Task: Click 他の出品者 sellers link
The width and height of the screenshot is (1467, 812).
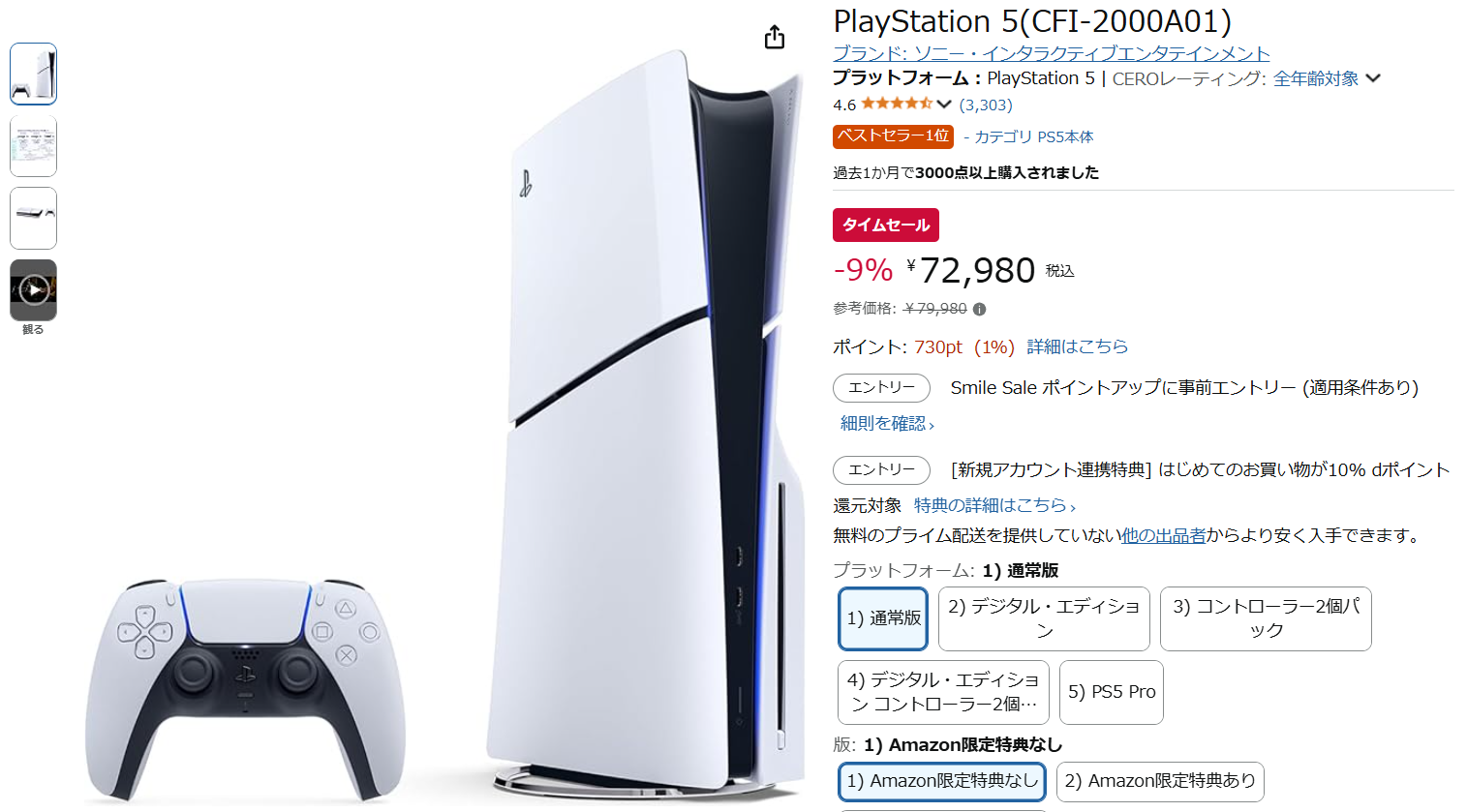Action: pos(1163,535)
